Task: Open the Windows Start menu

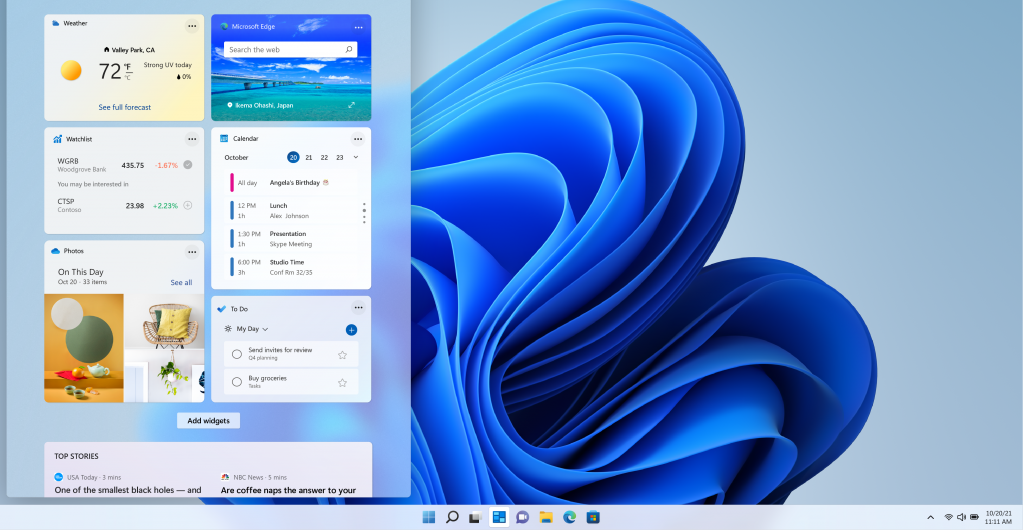Action: point(429,518)
